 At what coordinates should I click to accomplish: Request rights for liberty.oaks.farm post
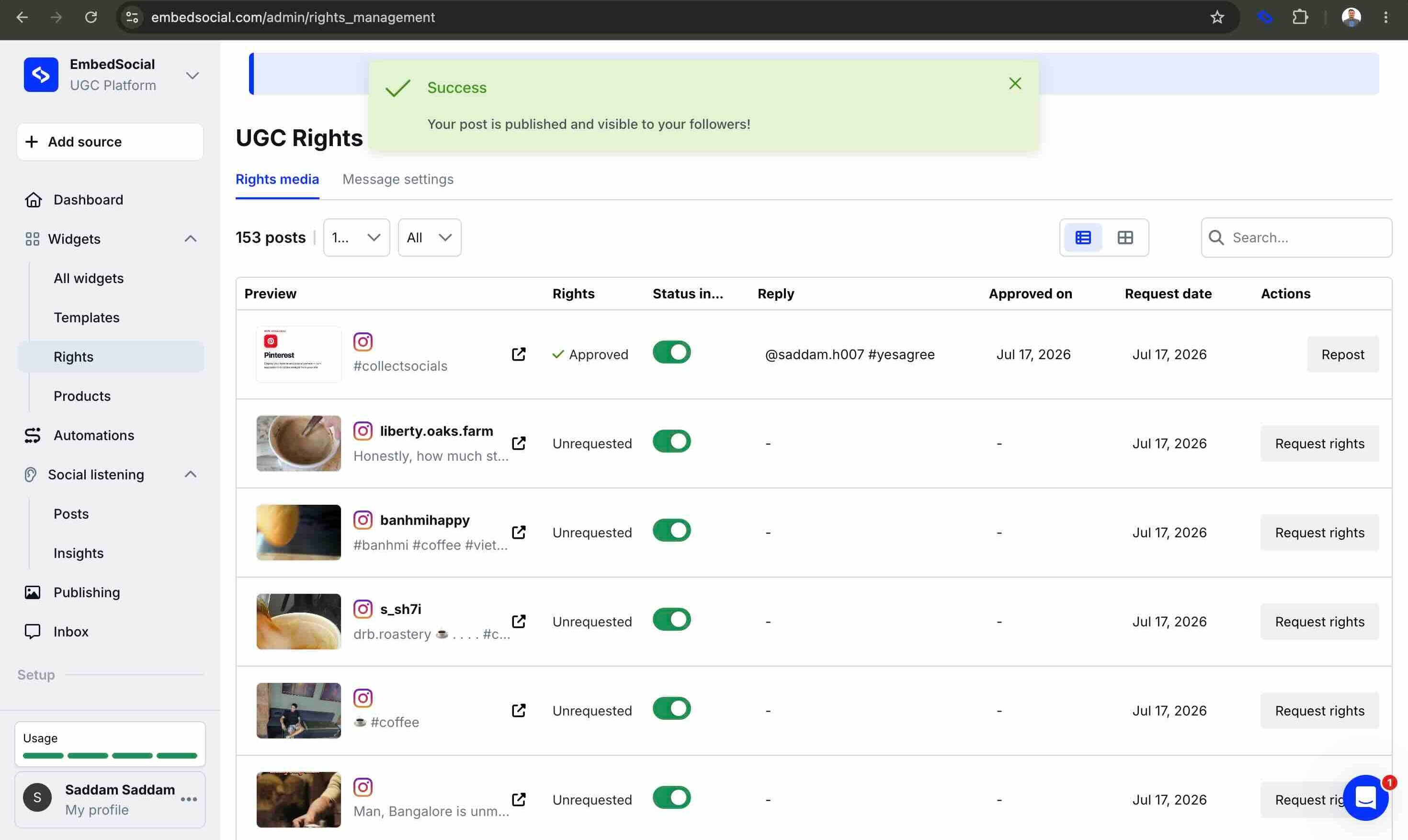point(1319,443)
